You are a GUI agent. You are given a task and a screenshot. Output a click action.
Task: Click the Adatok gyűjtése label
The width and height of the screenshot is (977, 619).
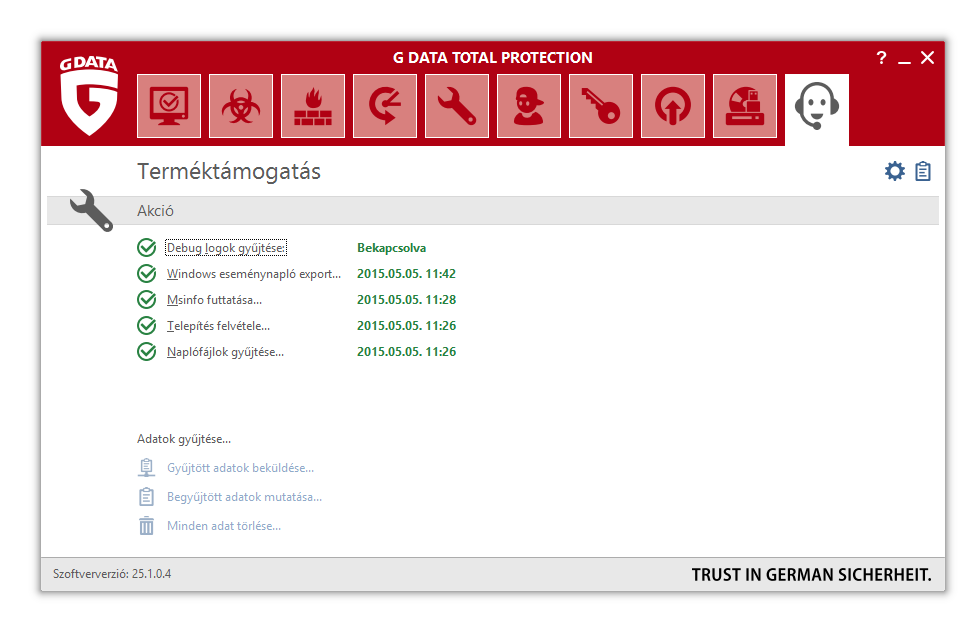point(184,439)
